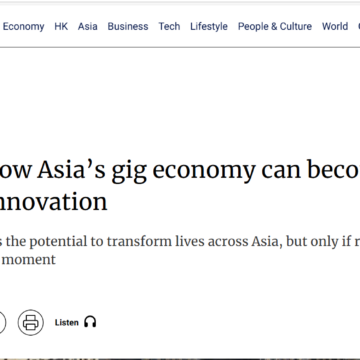360x360 pixels.
Task: Open the Lifestyle section
Action: (209, 26)
